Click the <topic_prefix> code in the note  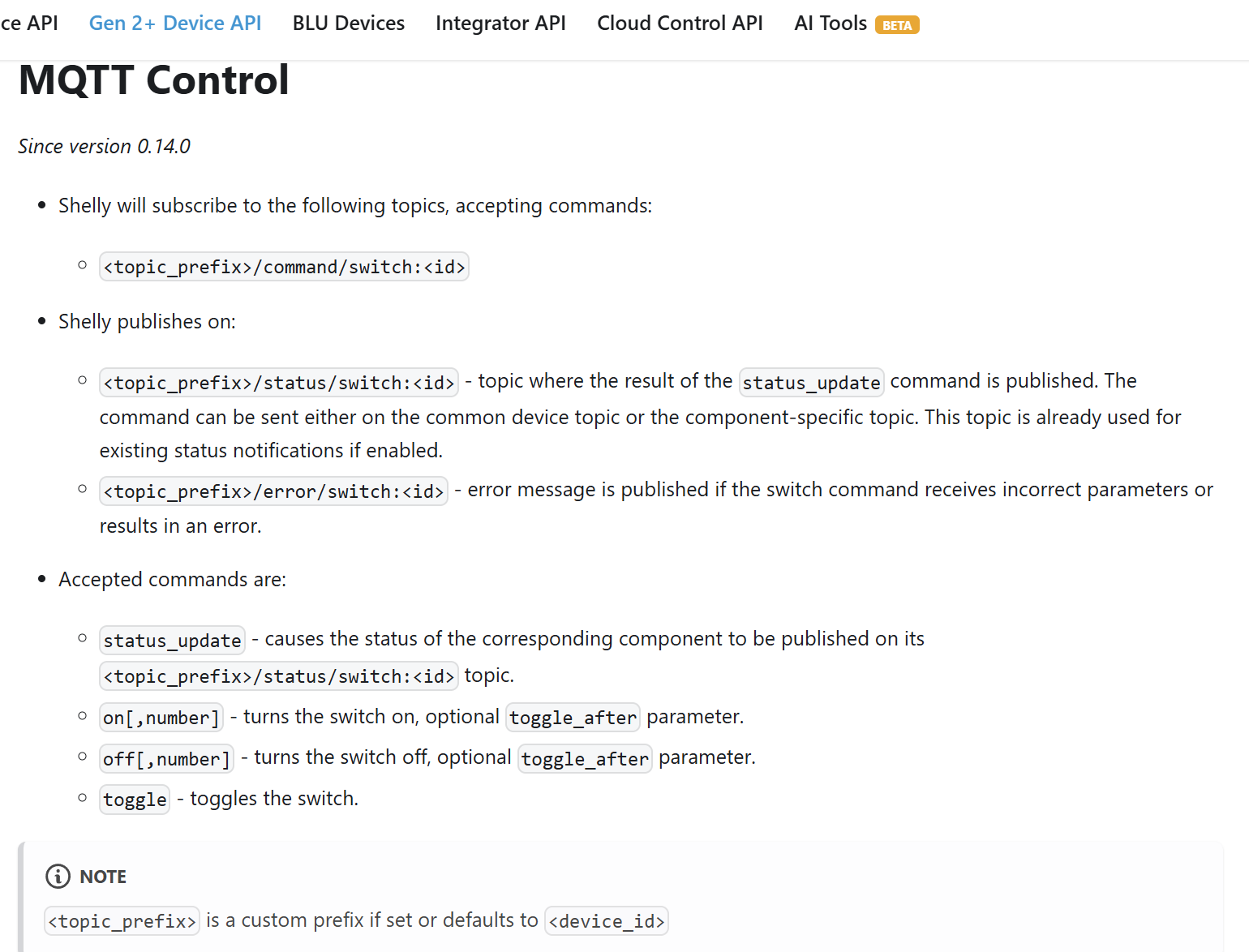122,921
